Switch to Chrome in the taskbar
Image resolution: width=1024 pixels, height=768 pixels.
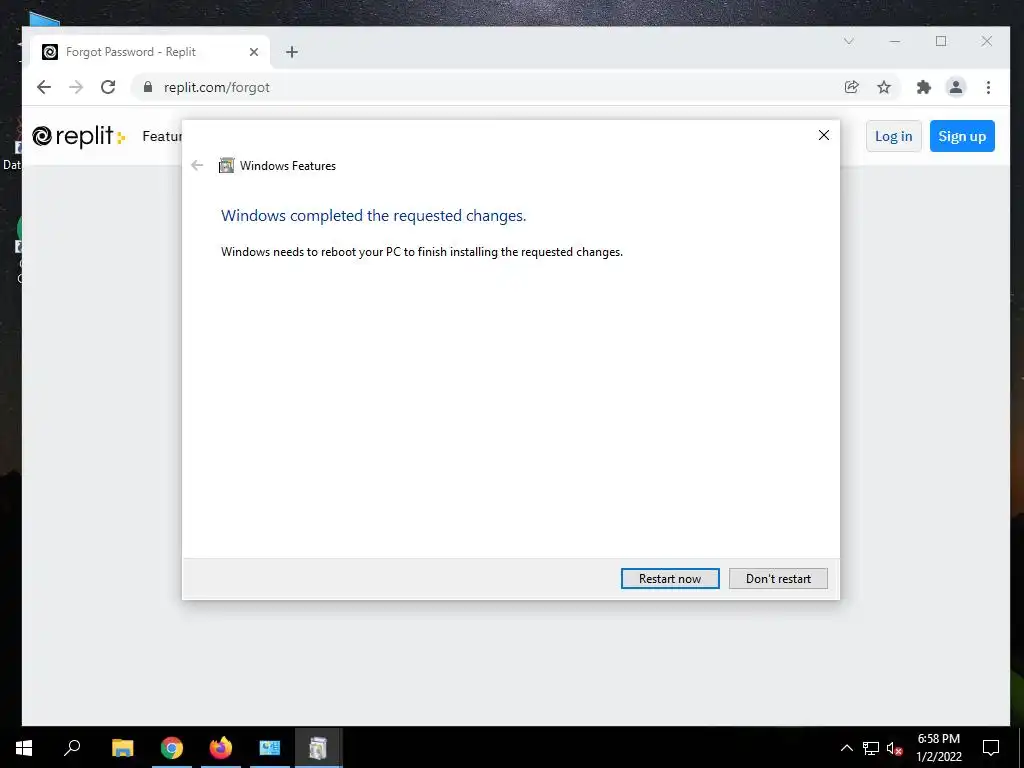click(172, 748)
